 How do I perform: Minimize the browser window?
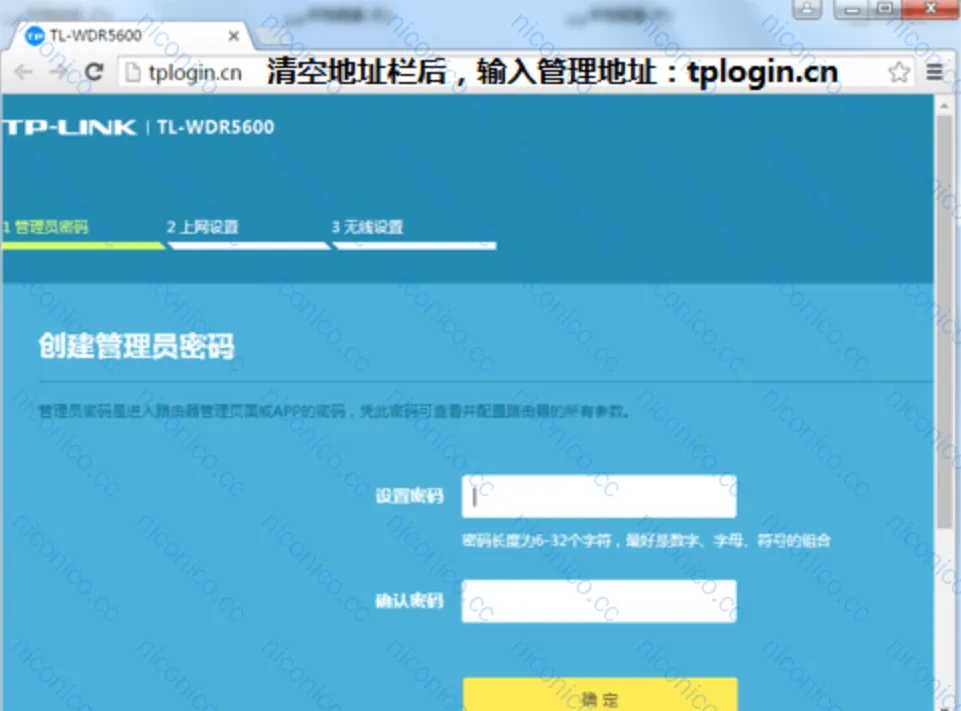click(x=852, y=9)
